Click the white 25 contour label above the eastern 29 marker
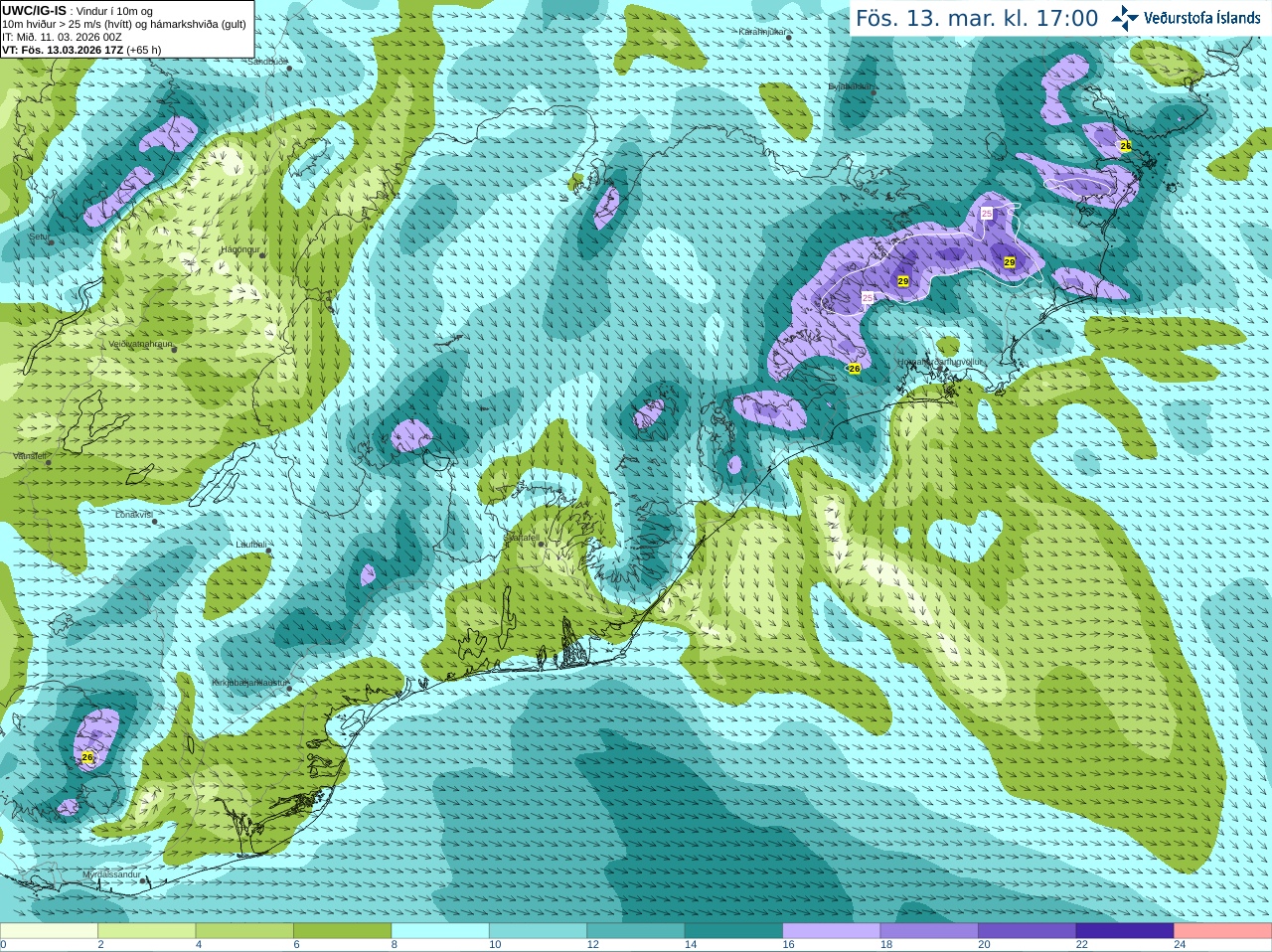 987,214
